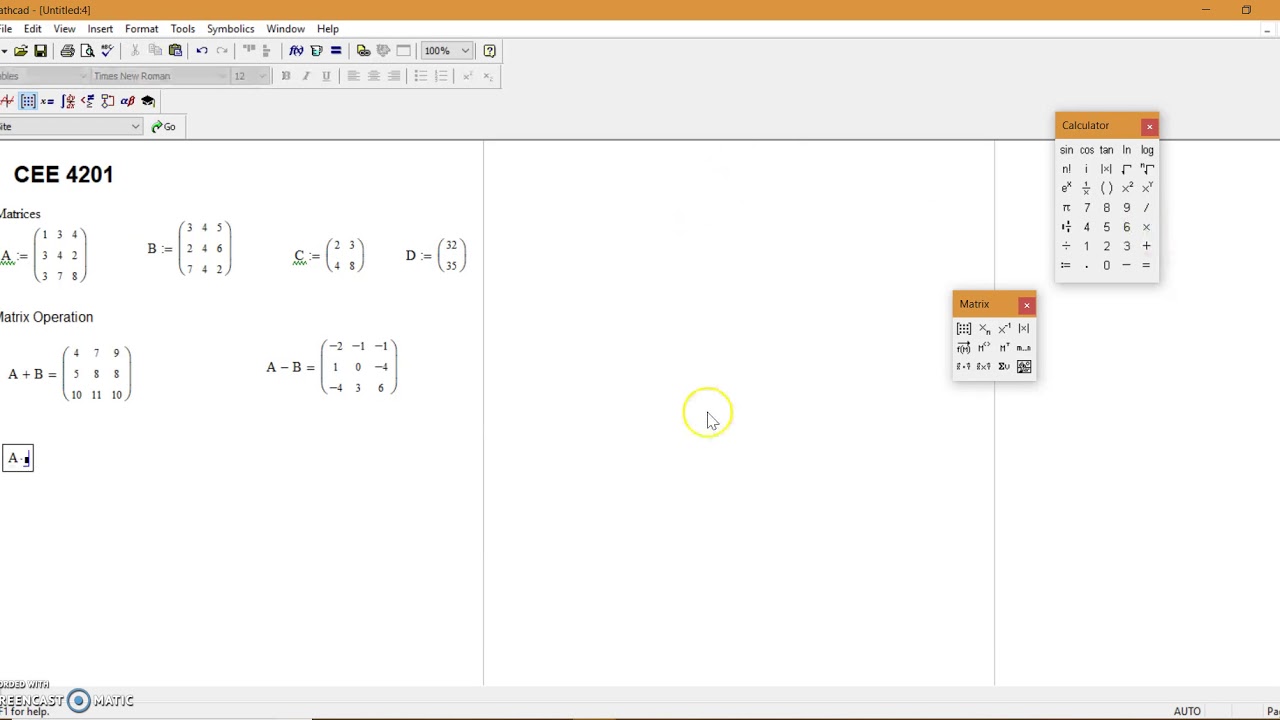This screenshot has height=720, width=1280.
Task: Open the Programming toolbar palette
Action: coord(108,101)
